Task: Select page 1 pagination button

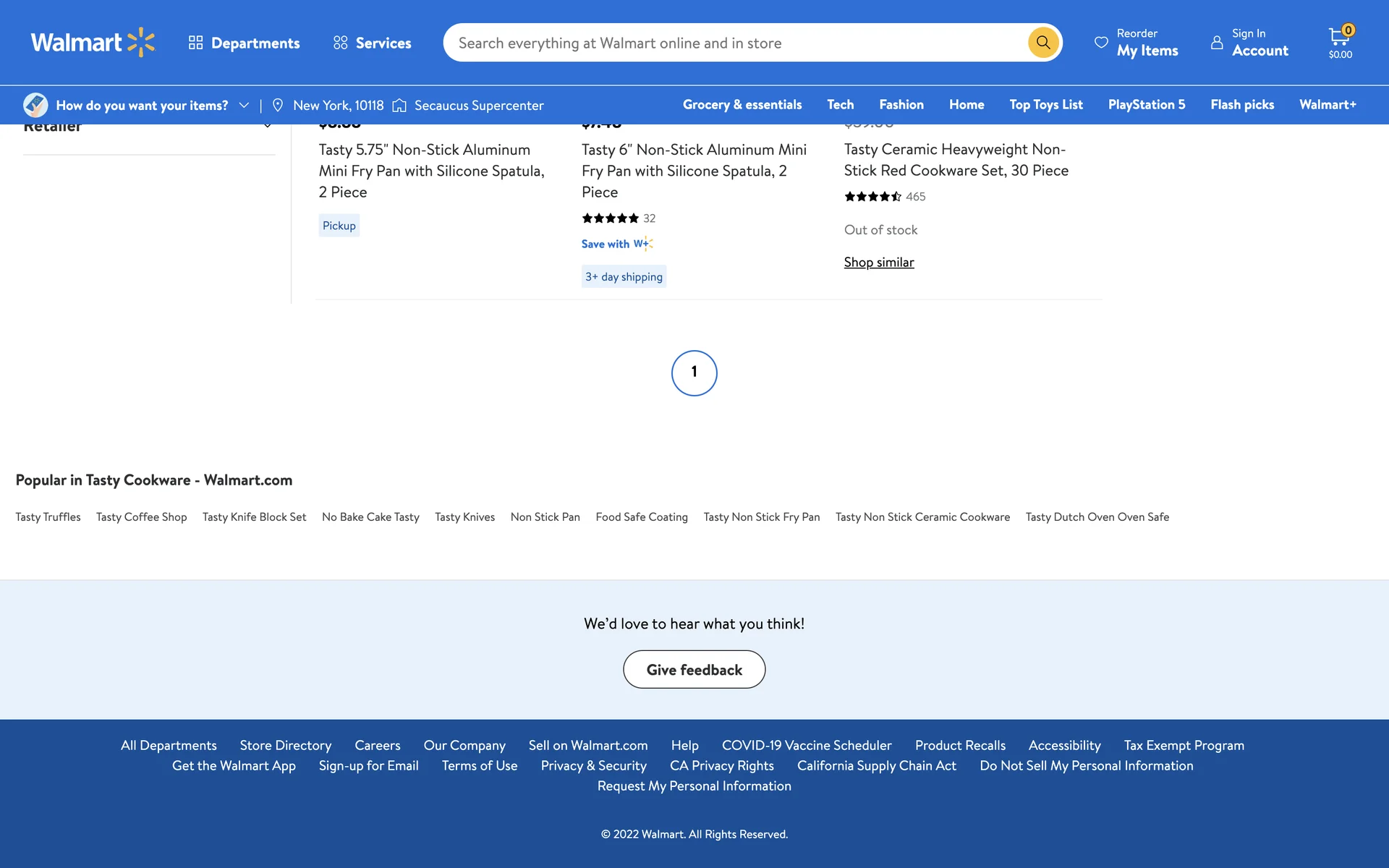Action: click(x=694, y=373)
